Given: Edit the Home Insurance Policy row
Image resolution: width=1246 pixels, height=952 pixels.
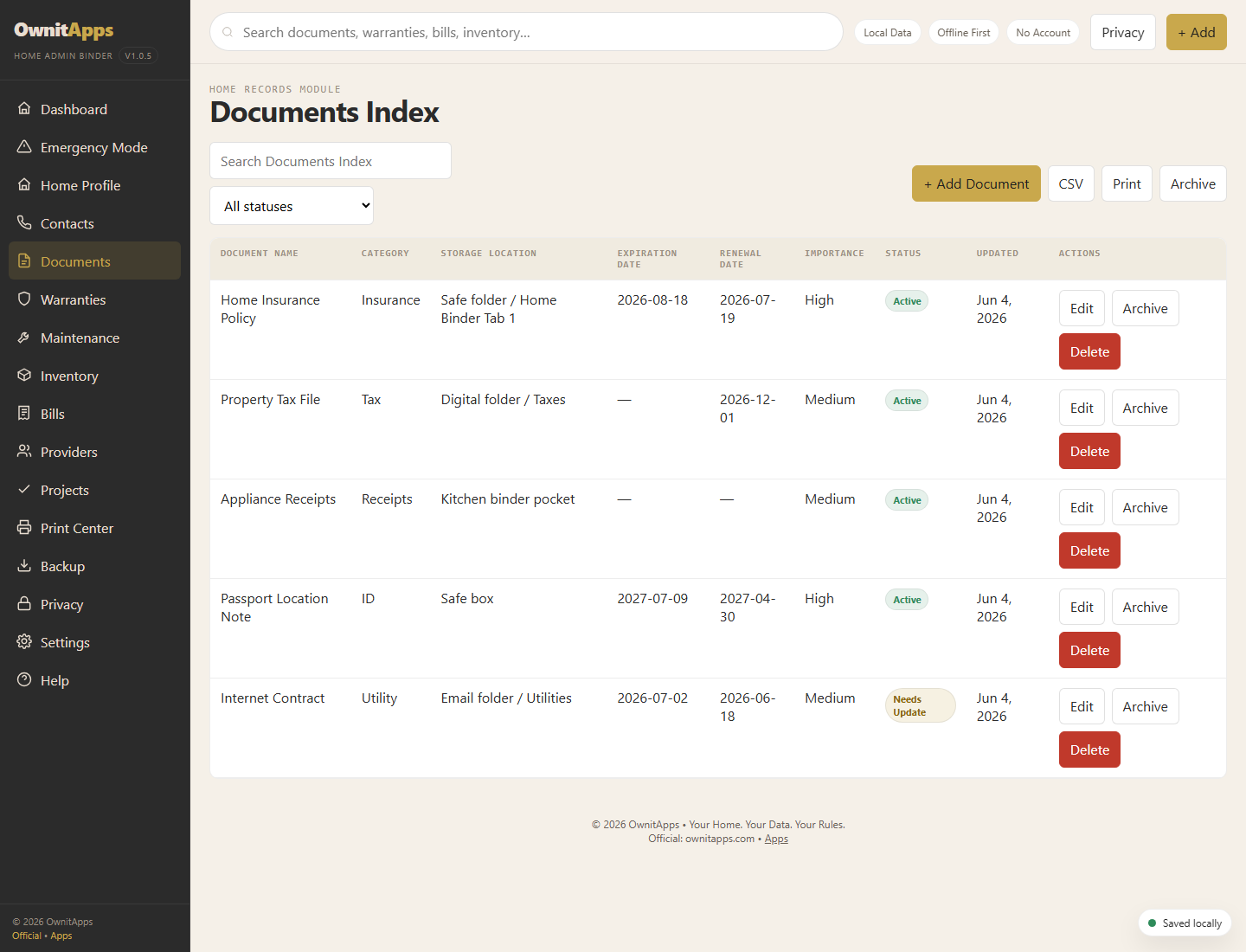Looking at the screenshot, I should pos(1082,308).
